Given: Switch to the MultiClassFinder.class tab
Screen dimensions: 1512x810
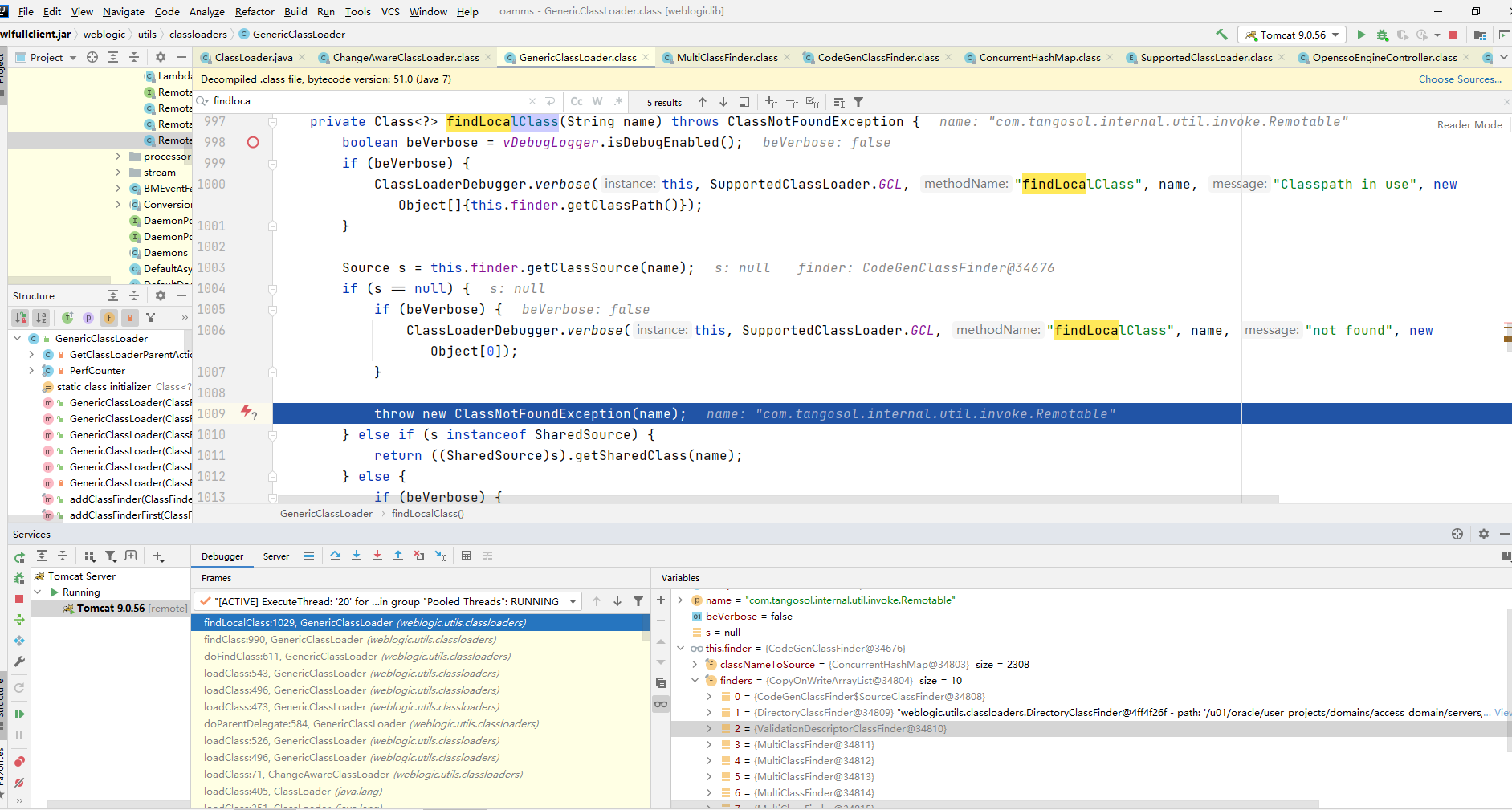Looking at the screenshot, I should pos(725,57).
